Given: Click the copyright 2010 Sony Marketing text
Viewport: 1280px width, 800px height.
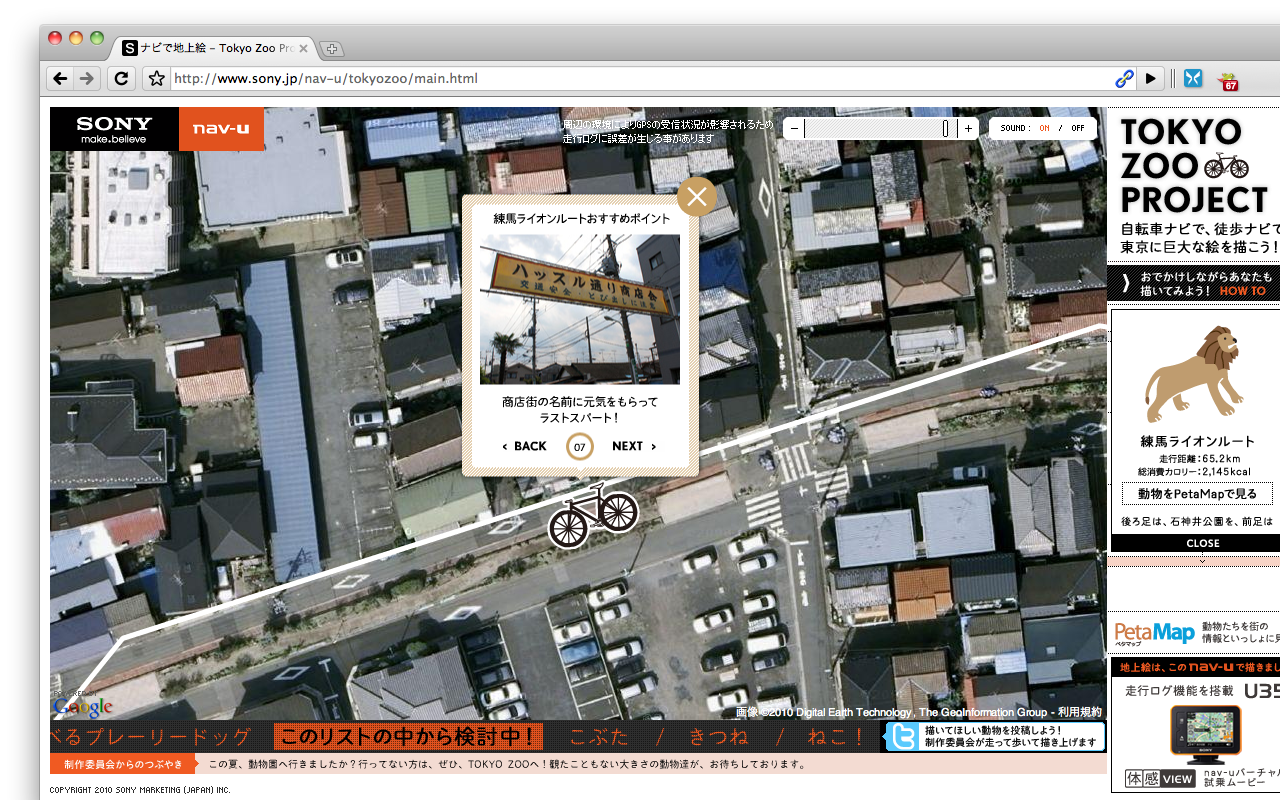Looking at the screenshot, I should point(141,790).
